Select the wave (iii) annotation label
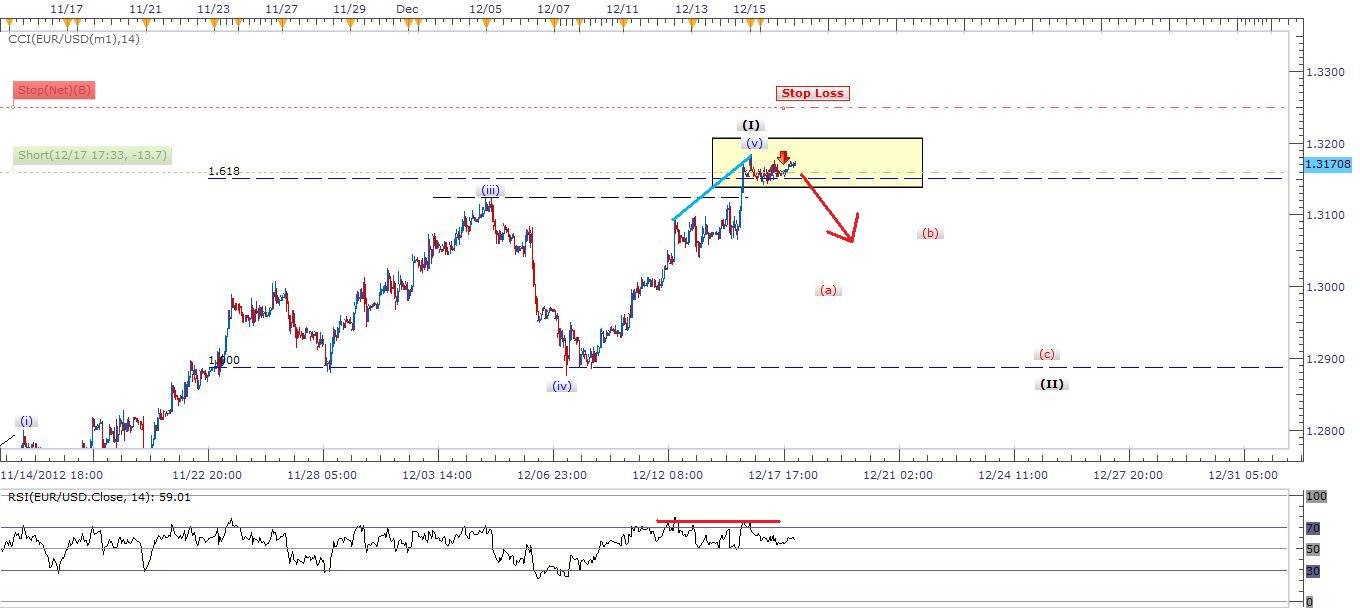 pyautogui.click(x=489, y=190)
